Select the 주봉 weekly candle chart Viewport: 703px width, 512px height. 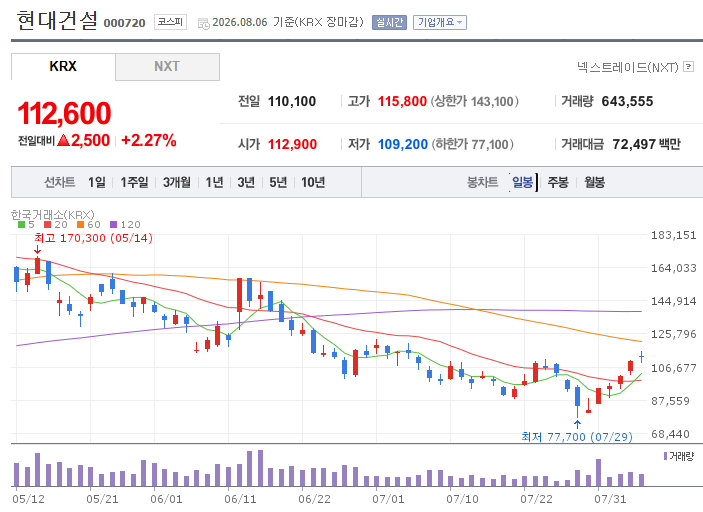pos(558,182)
